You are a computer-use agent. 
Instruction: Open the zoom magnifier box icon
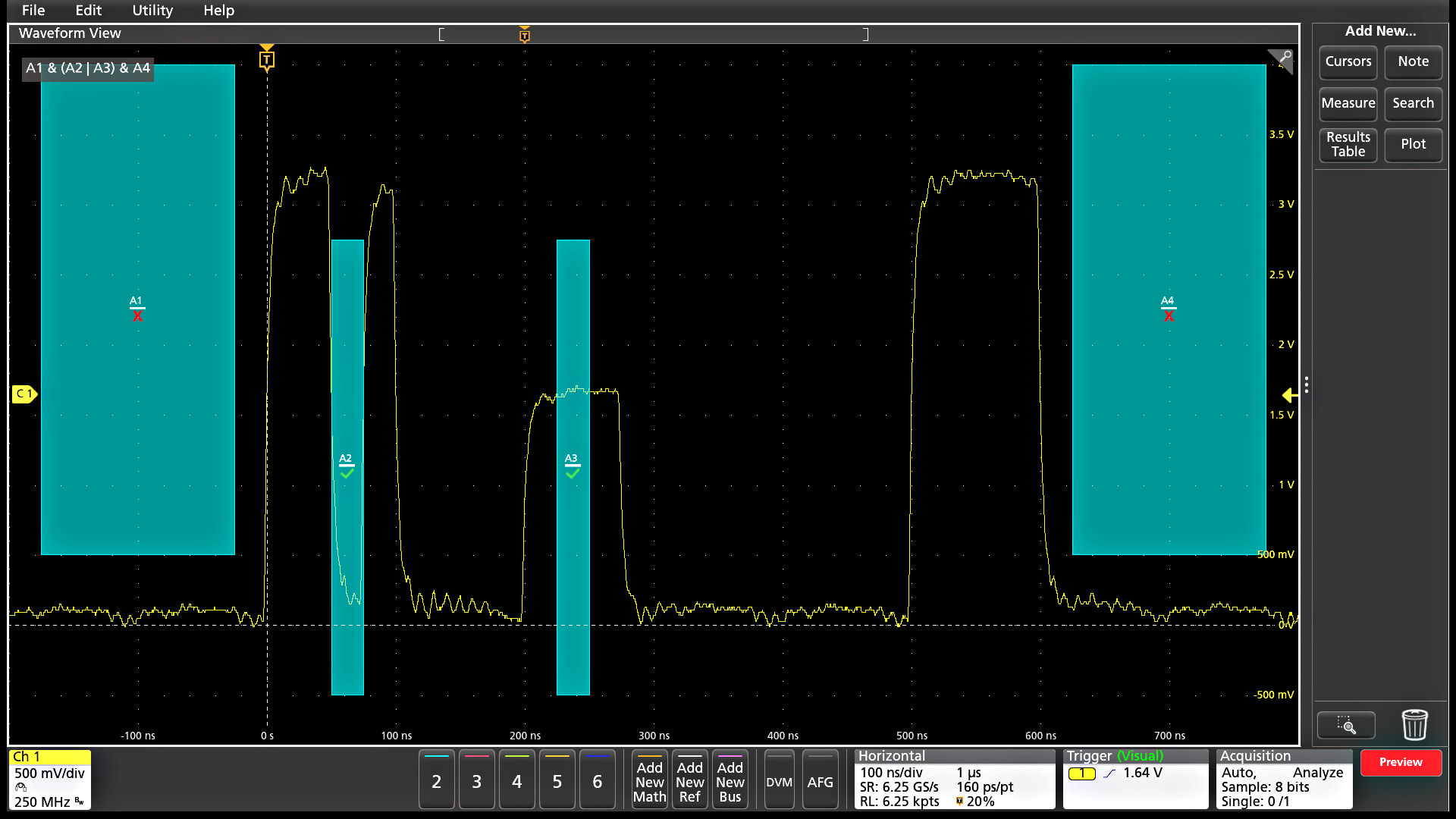tap(1346, 726)
